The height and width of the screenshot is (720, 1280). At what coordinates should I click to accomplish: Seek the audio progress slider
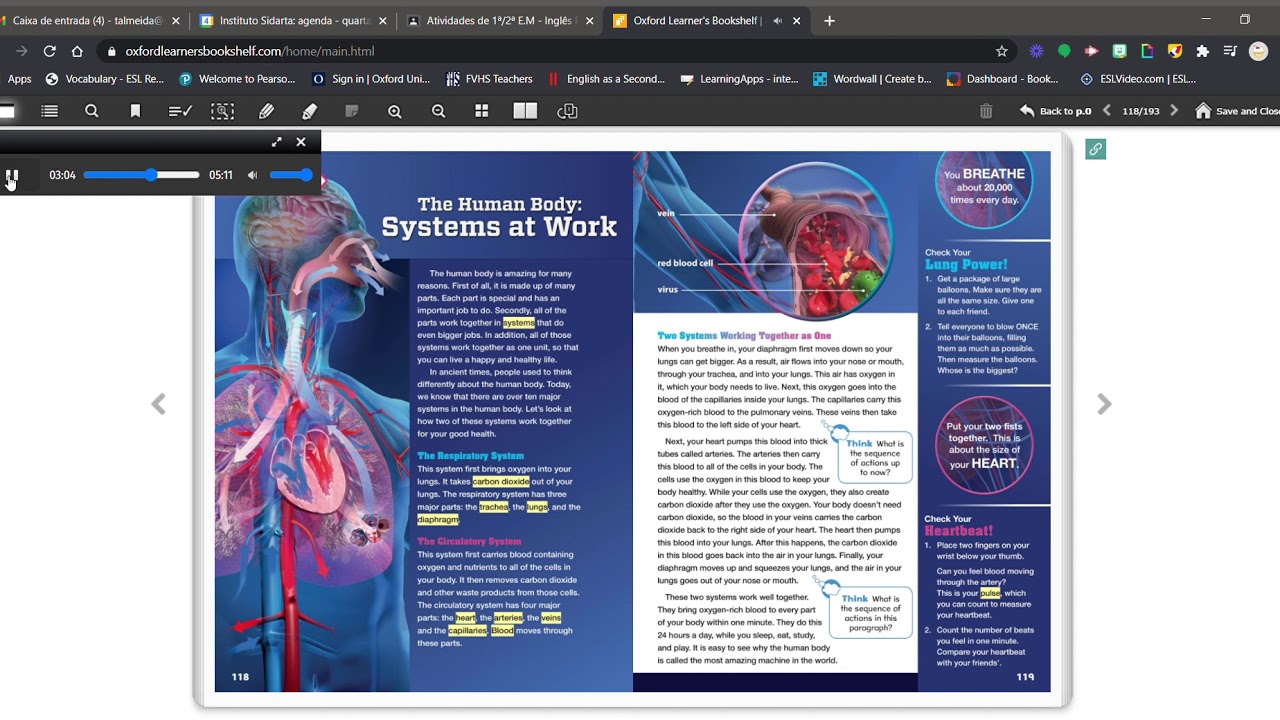pos(141,175)
